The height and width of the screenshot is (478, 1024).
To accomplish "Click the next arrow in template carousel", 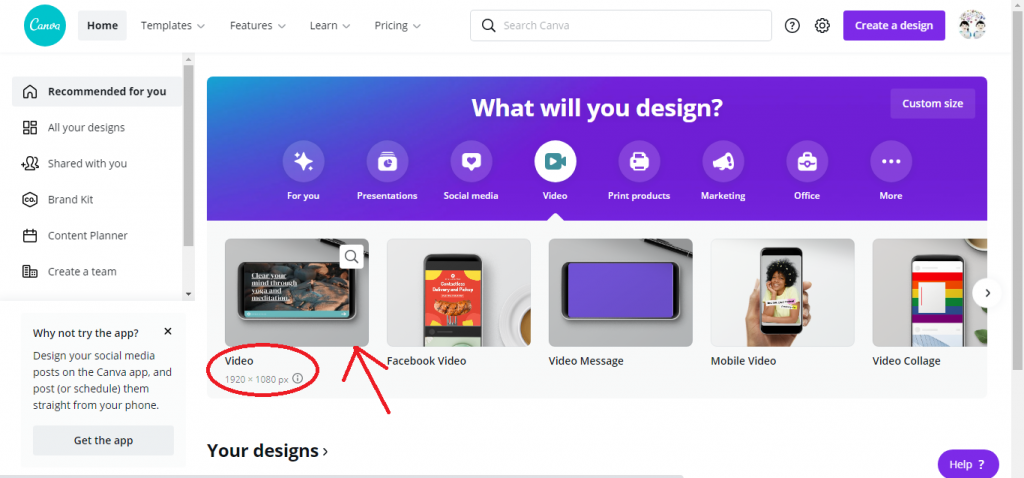I will pyautogui.click(x=987, y=293).
